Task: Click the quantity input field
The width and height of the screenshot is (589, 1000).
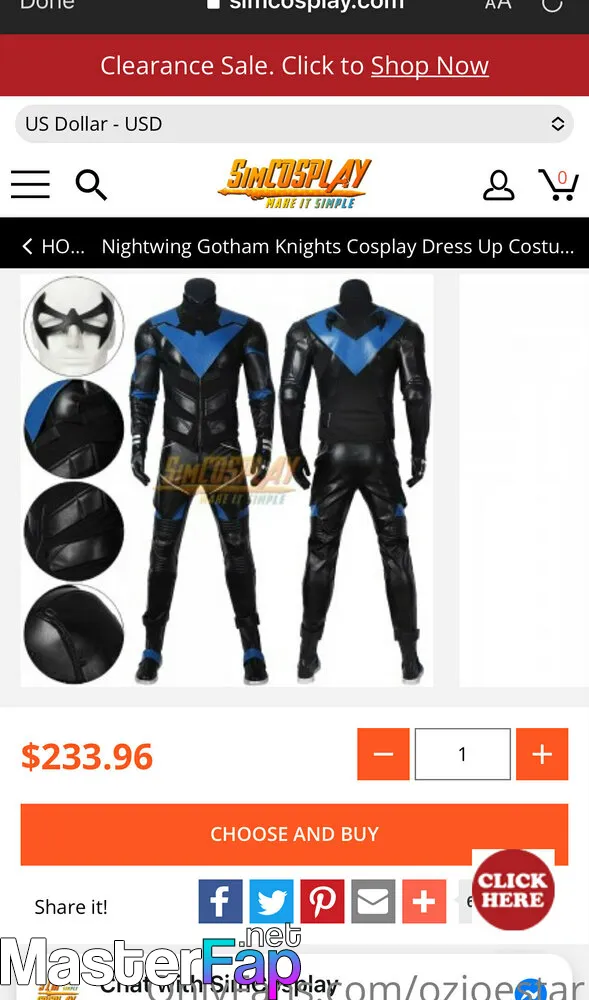Action: click(x=463, y=754)
